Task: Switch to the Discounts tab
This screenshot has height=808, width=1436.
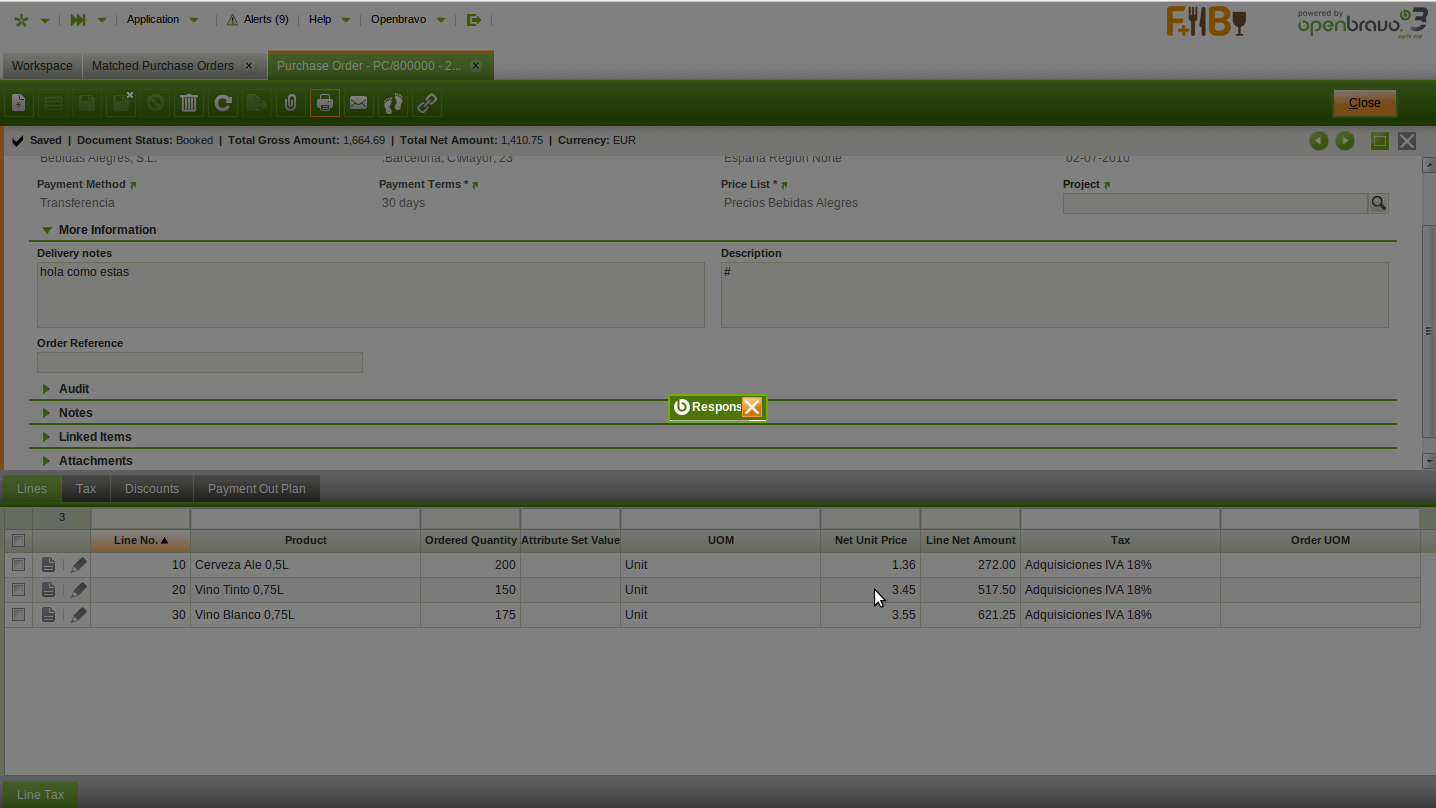Action: (152, 489)
